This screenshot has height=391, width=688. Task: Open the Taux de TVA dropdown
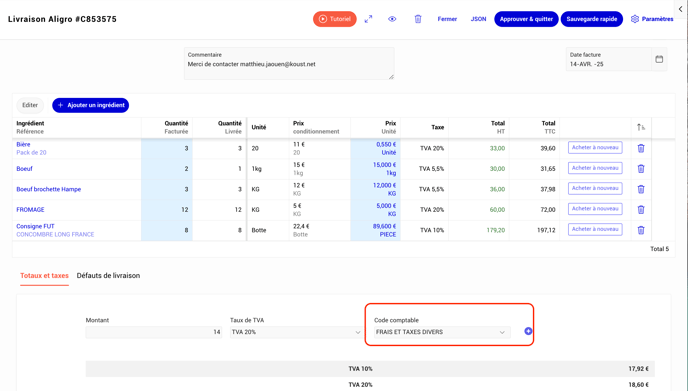coord(296,332)
